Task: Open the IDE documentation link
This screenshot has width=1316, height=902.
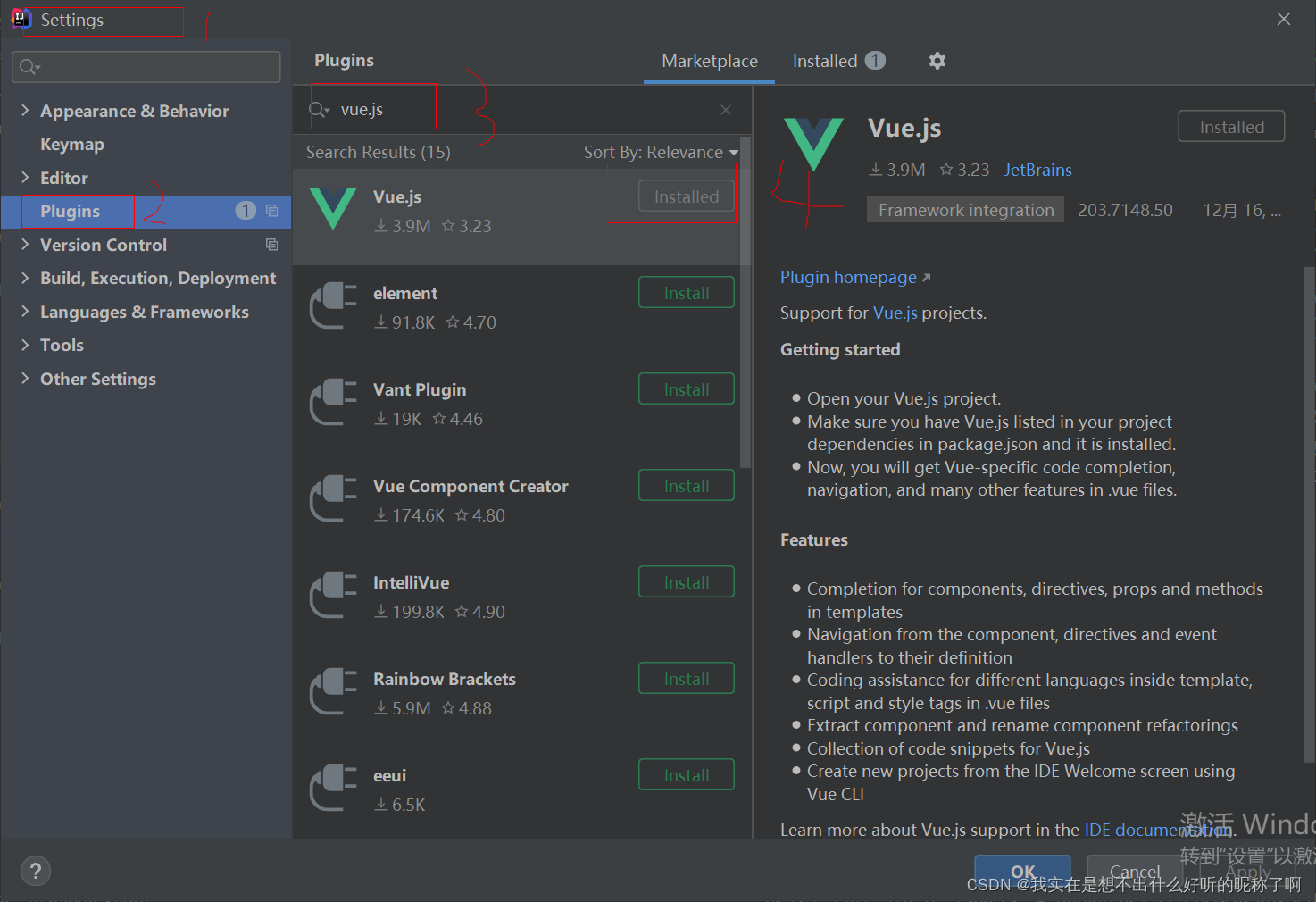Action: (1158, 830)
